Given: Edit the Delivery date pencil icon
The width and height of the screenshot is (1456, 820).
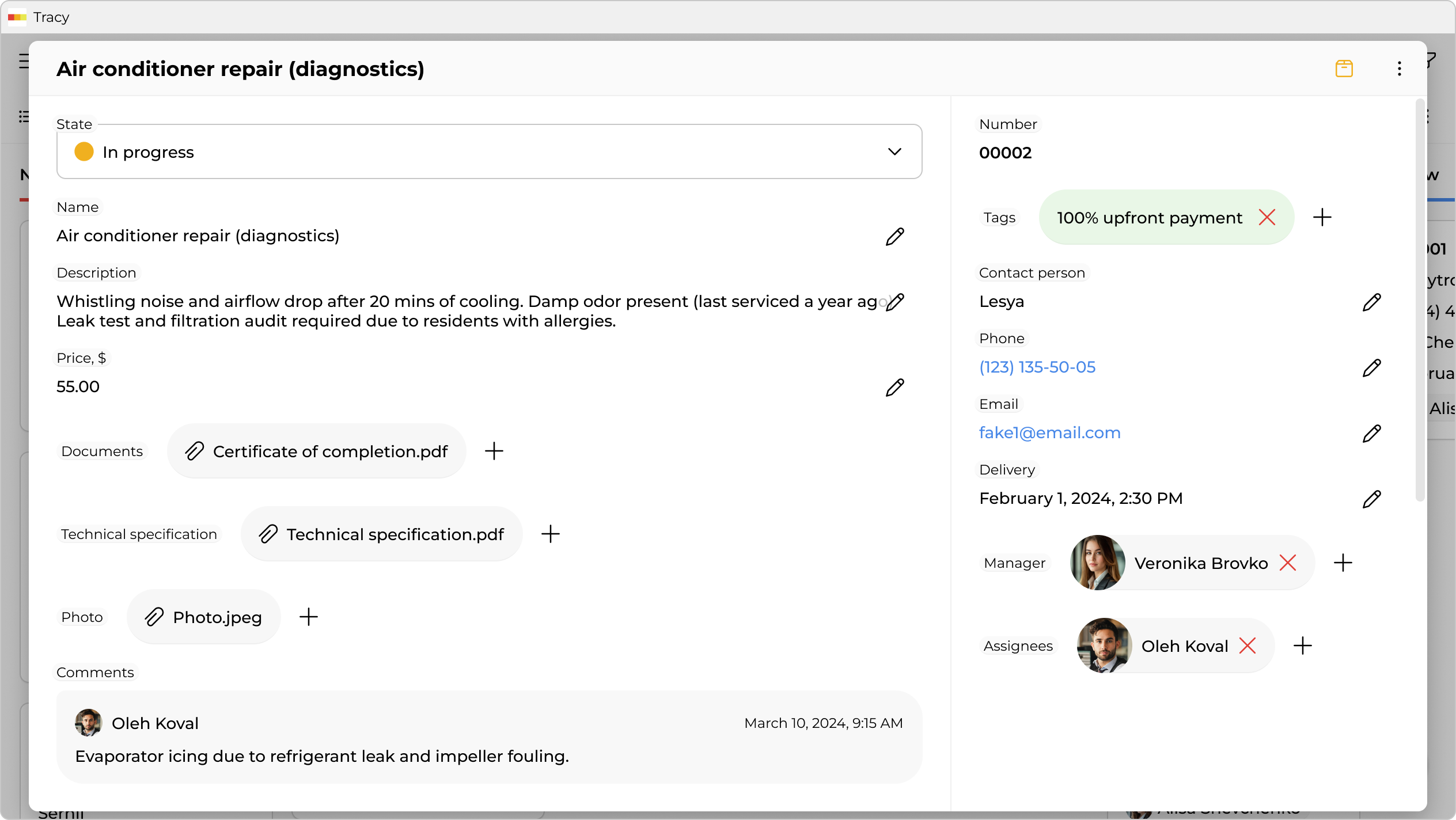Looking at the screenshot, I should point(1371,499).
